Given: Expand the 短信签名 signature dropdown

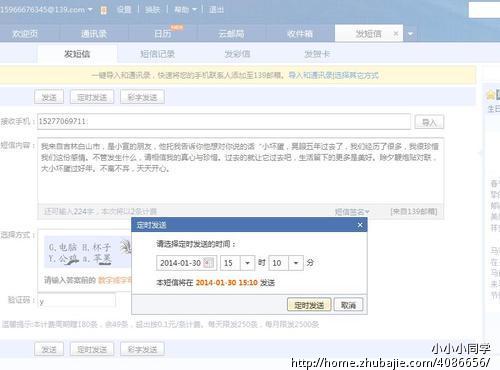Looking at the screenshot, I should tap(352, 212).
